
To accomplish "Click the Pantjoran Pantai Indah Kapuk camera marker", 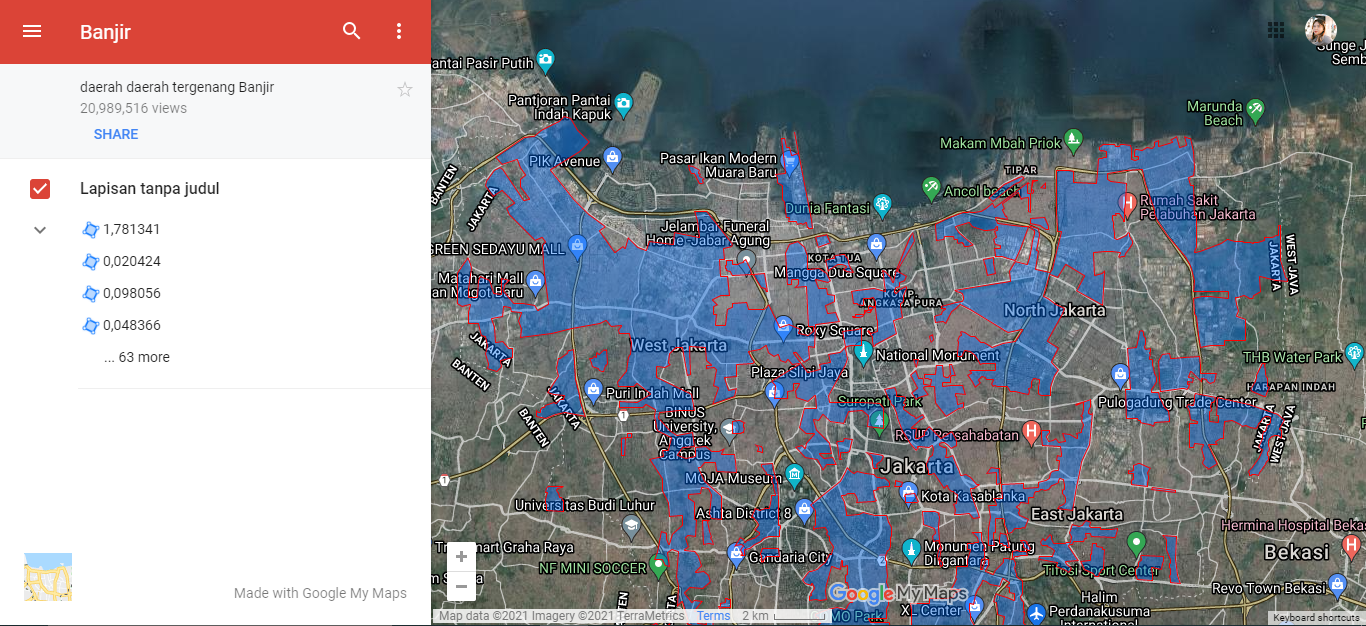I will [x=623, y=102].
